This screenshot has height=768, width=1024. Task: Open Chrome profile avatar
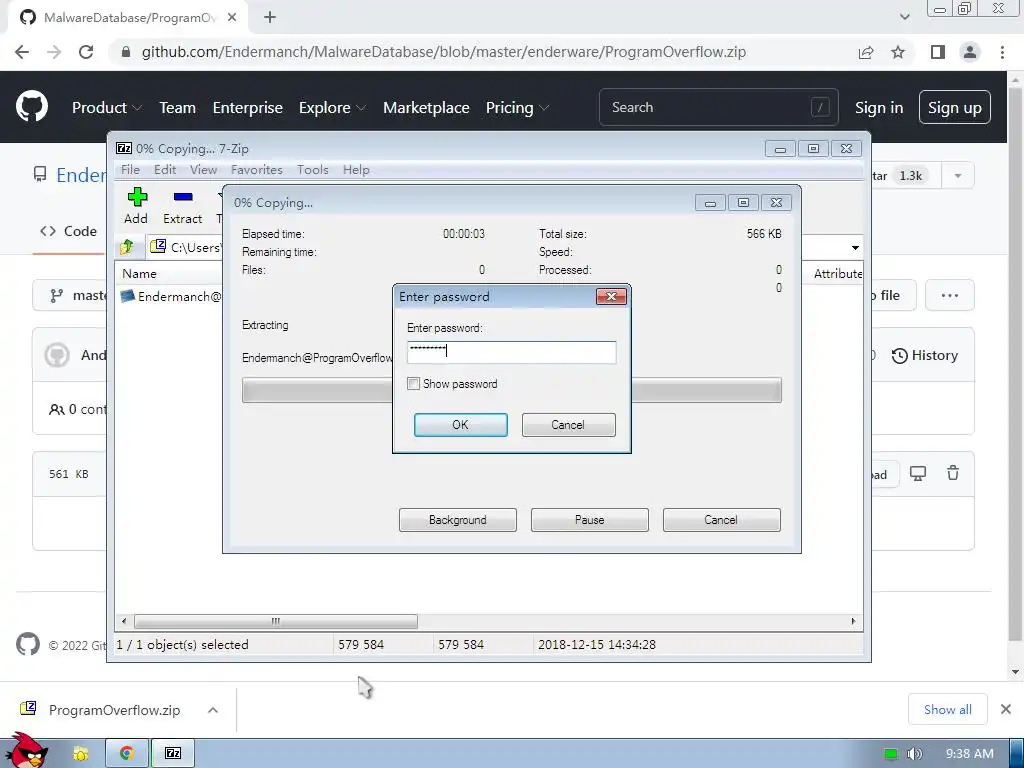click(970, 52)
